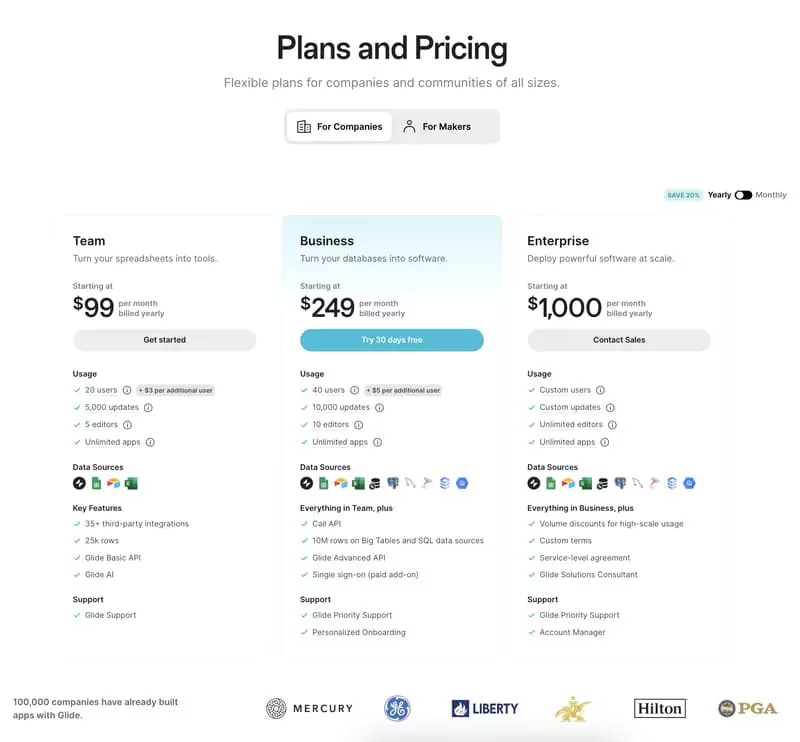Viewport: 800px width, 742px height.
Task: Click the BigQuery icon in Enterprise Data Sources
Action: tap(689, 483)
